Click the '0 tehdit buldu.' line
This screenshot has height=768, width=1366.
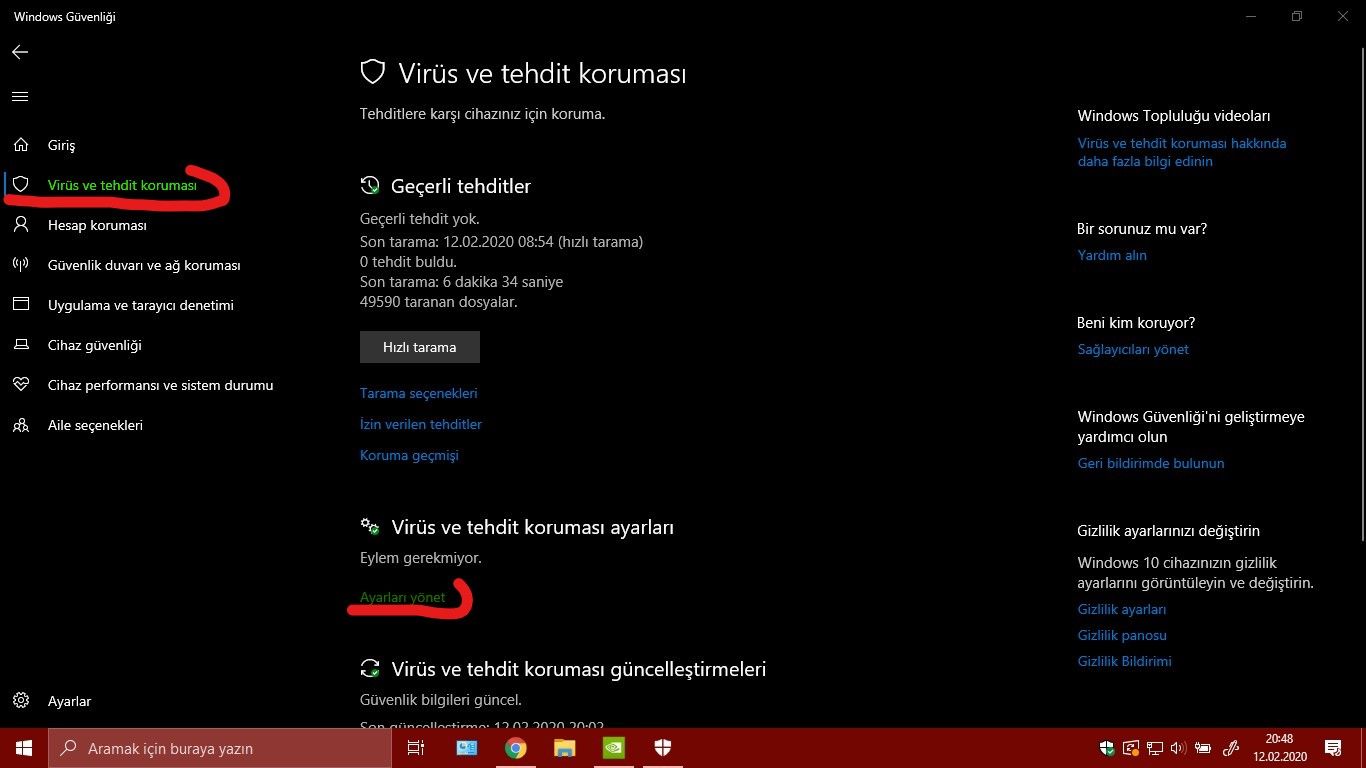point(408,262)
